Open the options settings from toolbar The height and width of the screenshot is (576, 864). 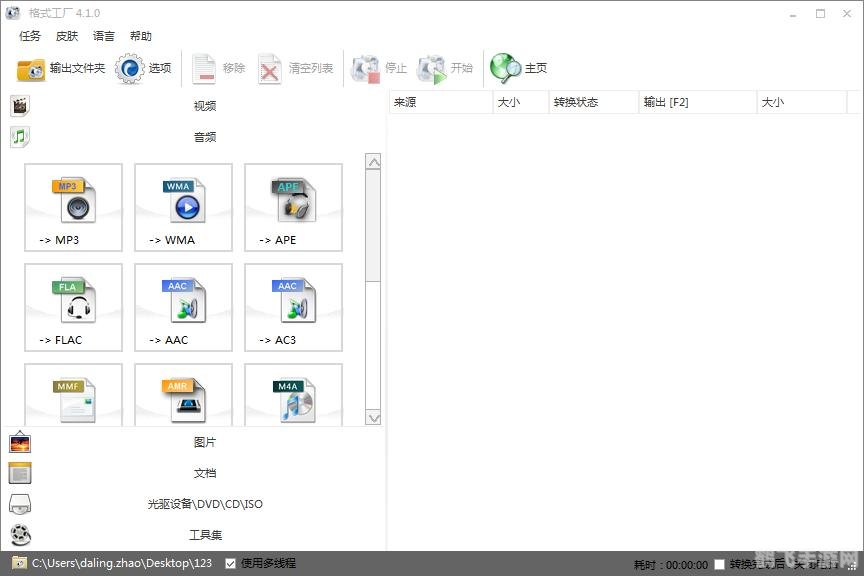pos(130,68)
